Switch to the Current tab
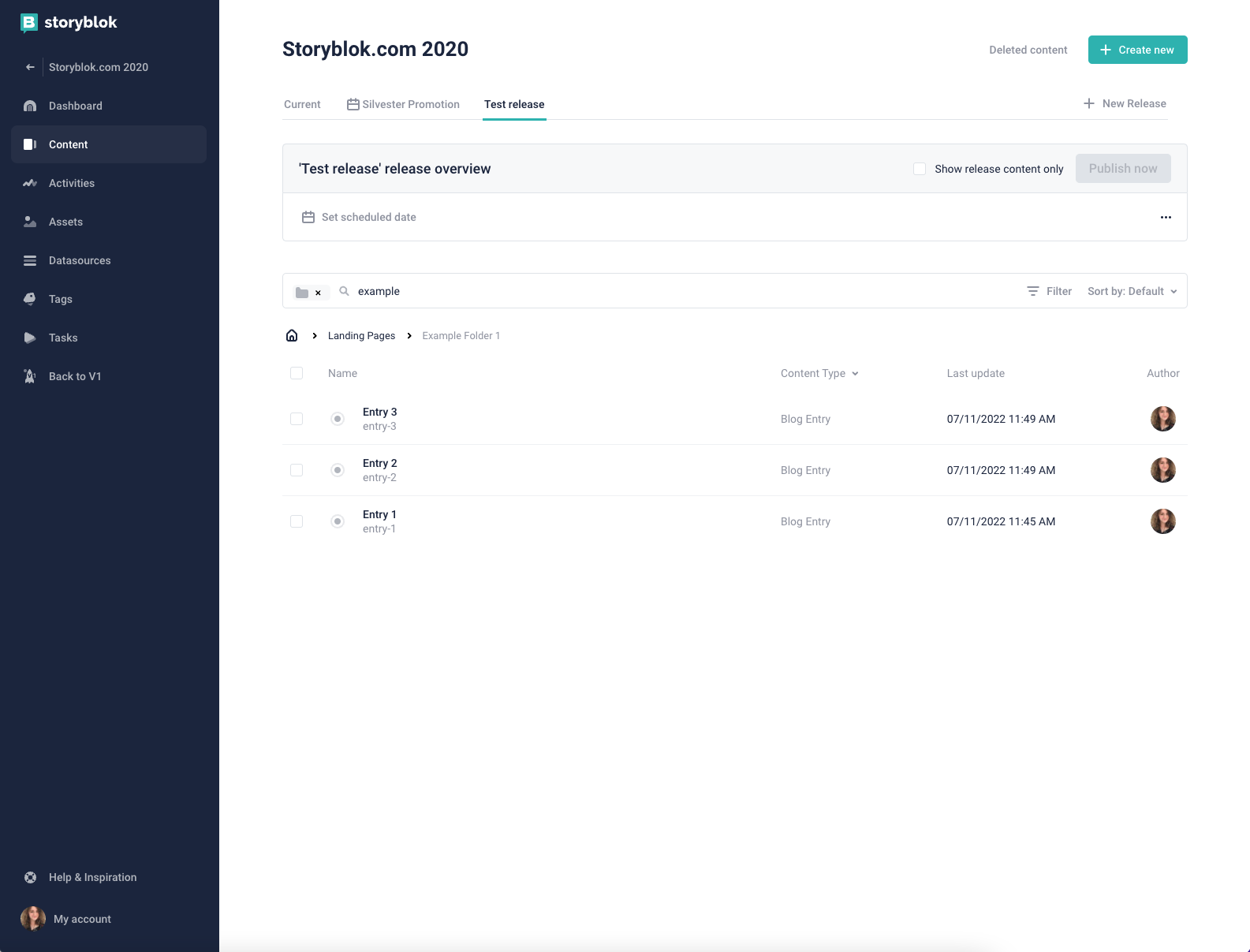 coord(302,104)
